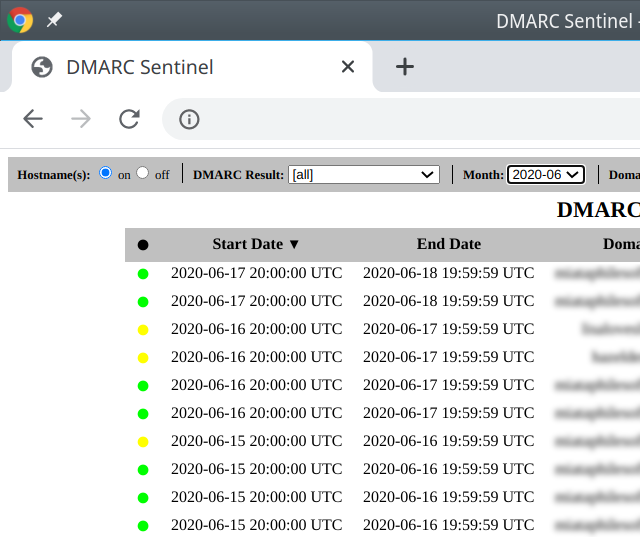Sort by Start Date column header
The image size is (640, 537).
point(256,244)
